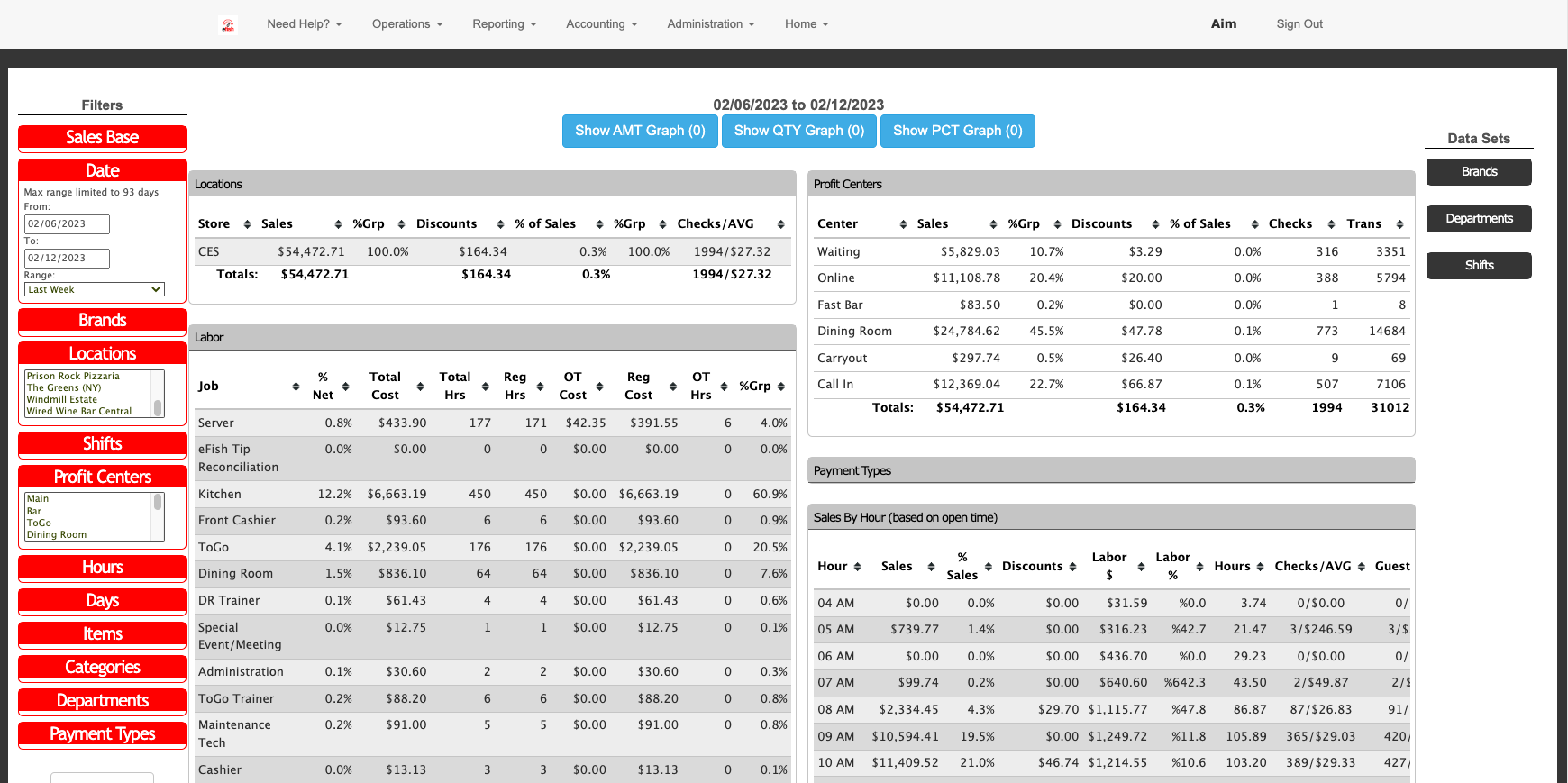
Task: Sort Profit Centers by Discounts column
Action: pos(1115,223)
